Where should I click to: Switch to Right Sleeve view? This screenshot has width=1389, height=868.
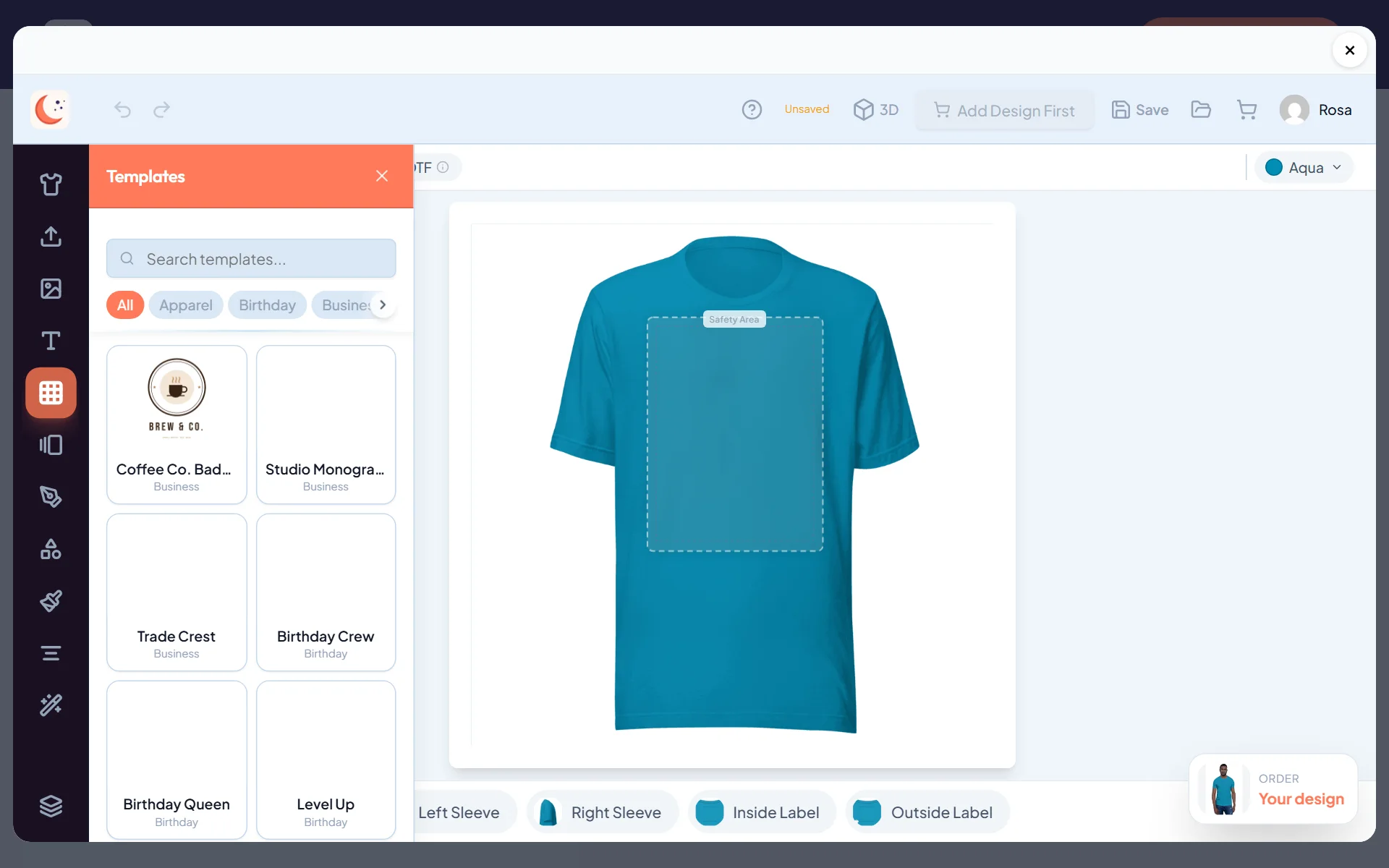coord(603,812)
